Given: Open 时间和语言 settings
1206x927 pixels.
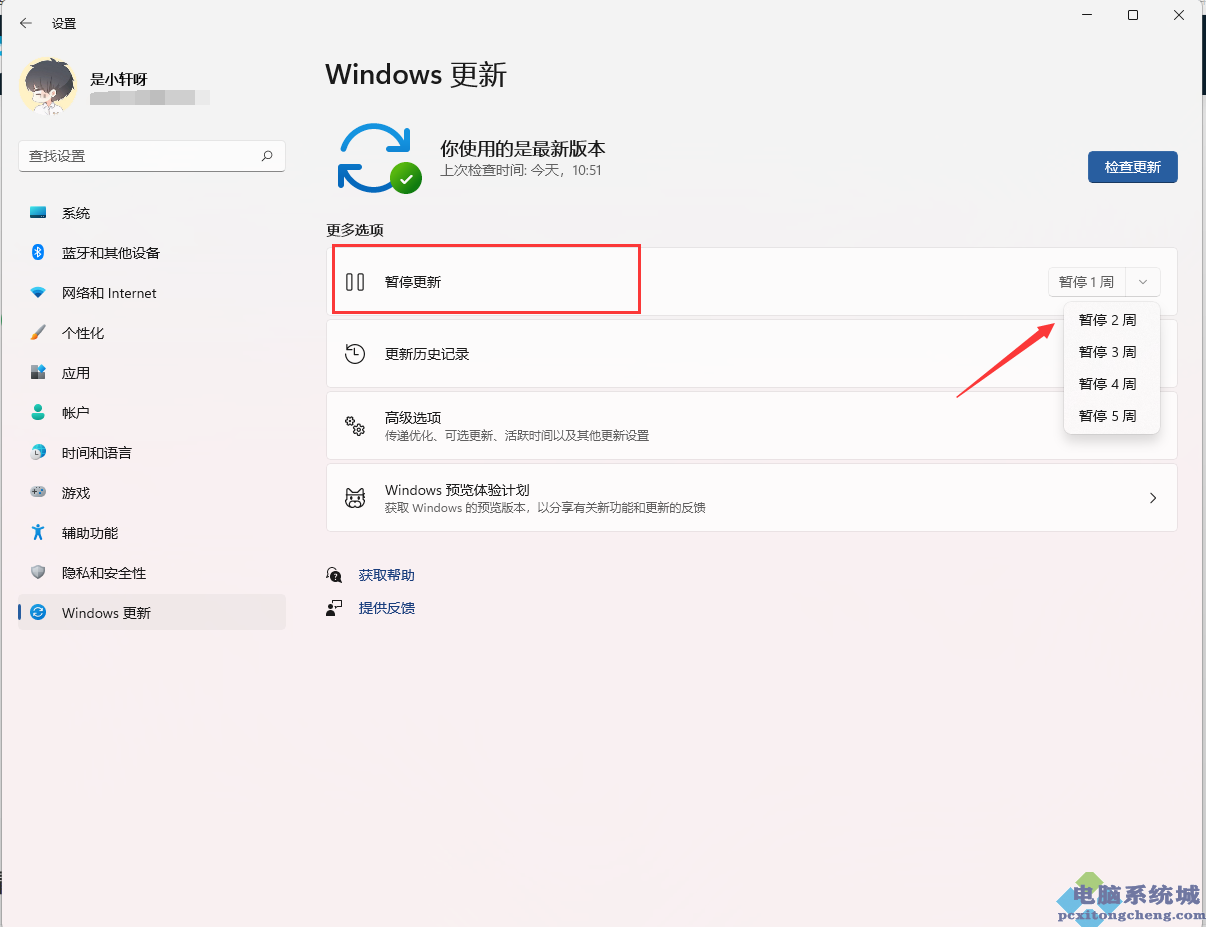Looking at the screenshot, I should (152, 453).
